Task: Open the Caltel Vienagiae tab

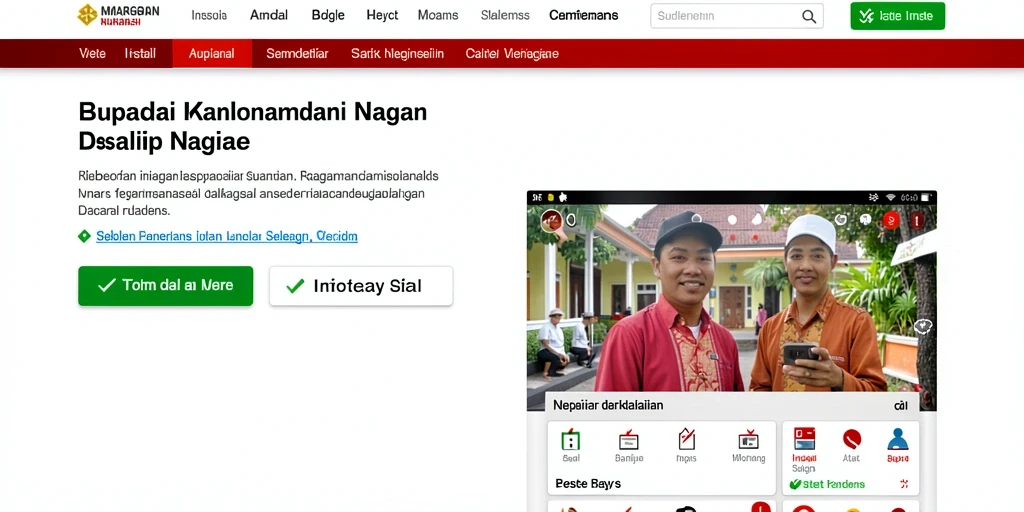Action: [x=512, y=54]
